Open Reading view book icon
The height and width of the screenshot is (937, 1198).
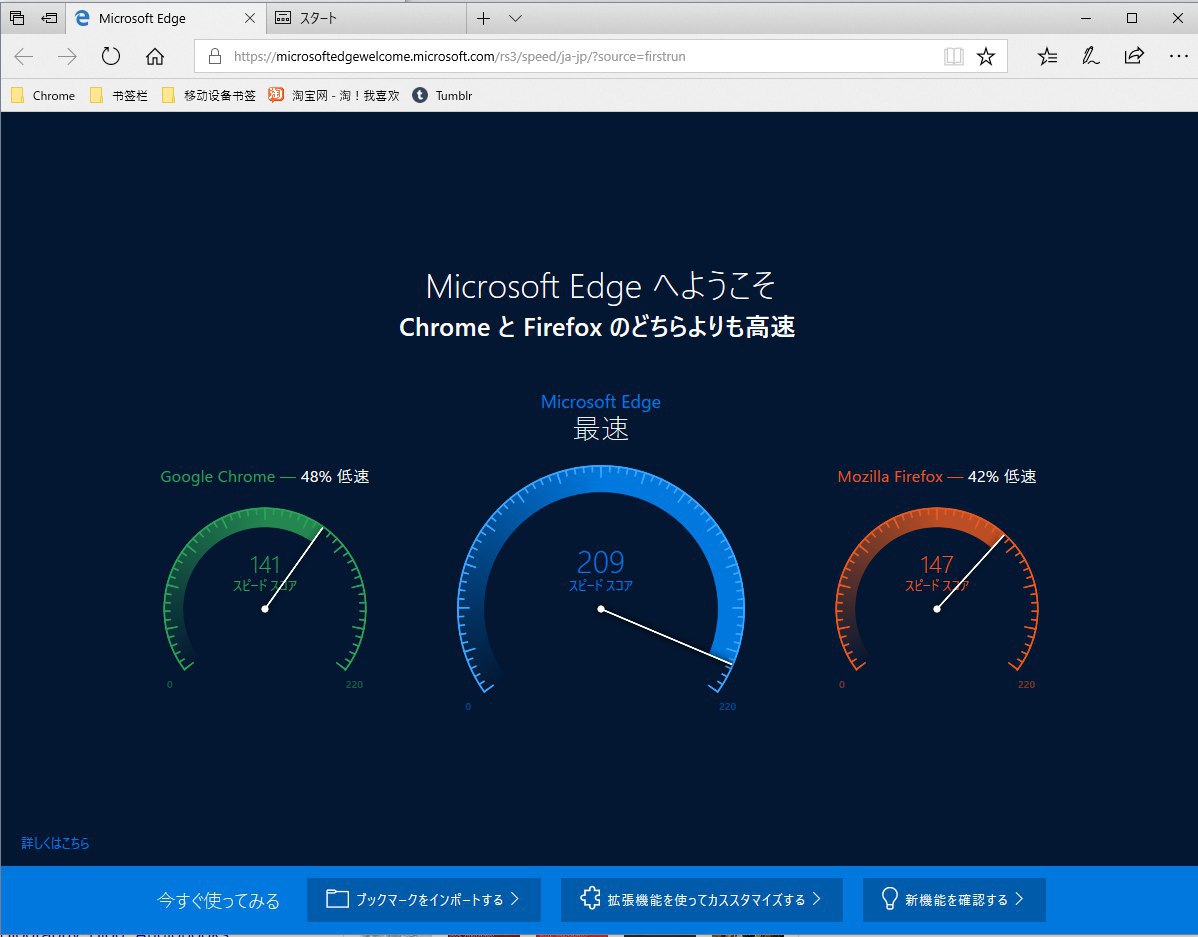(954, 57)
